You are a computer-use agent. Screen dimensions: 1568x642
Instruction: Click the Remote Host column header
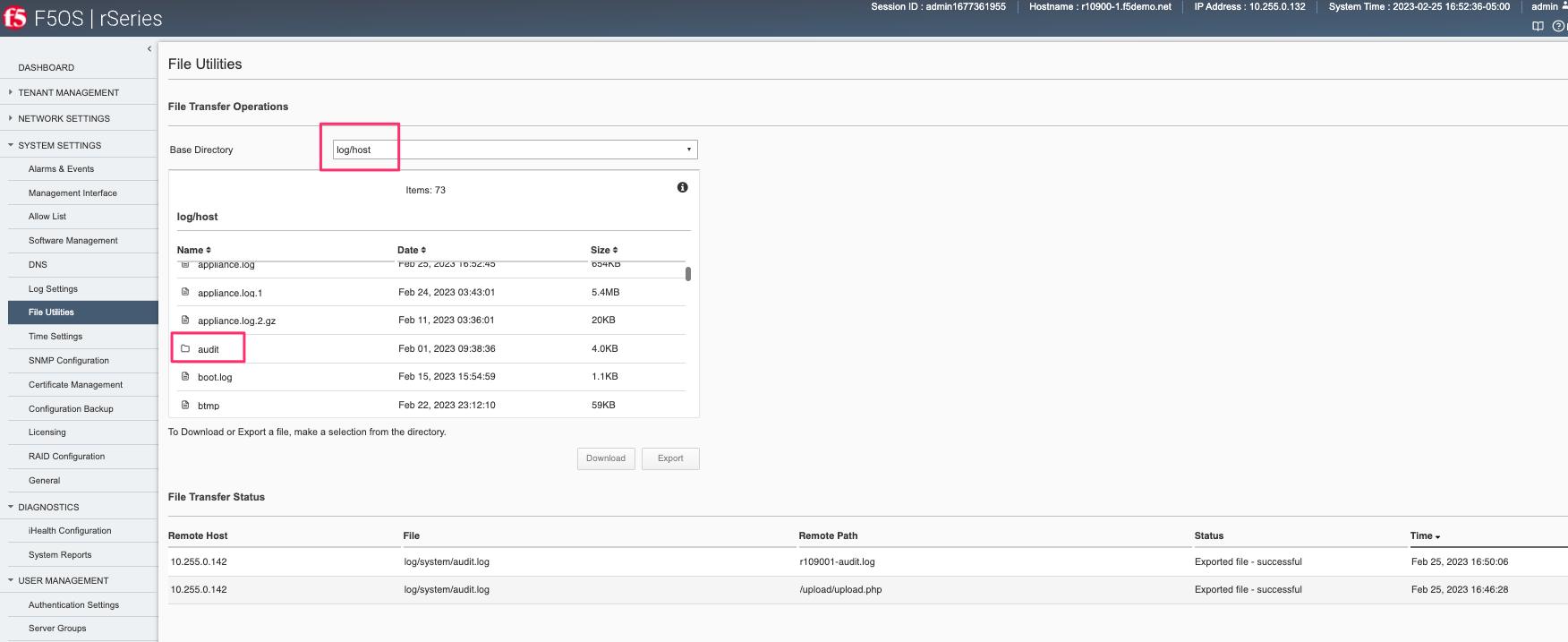(x=198, y=535)
